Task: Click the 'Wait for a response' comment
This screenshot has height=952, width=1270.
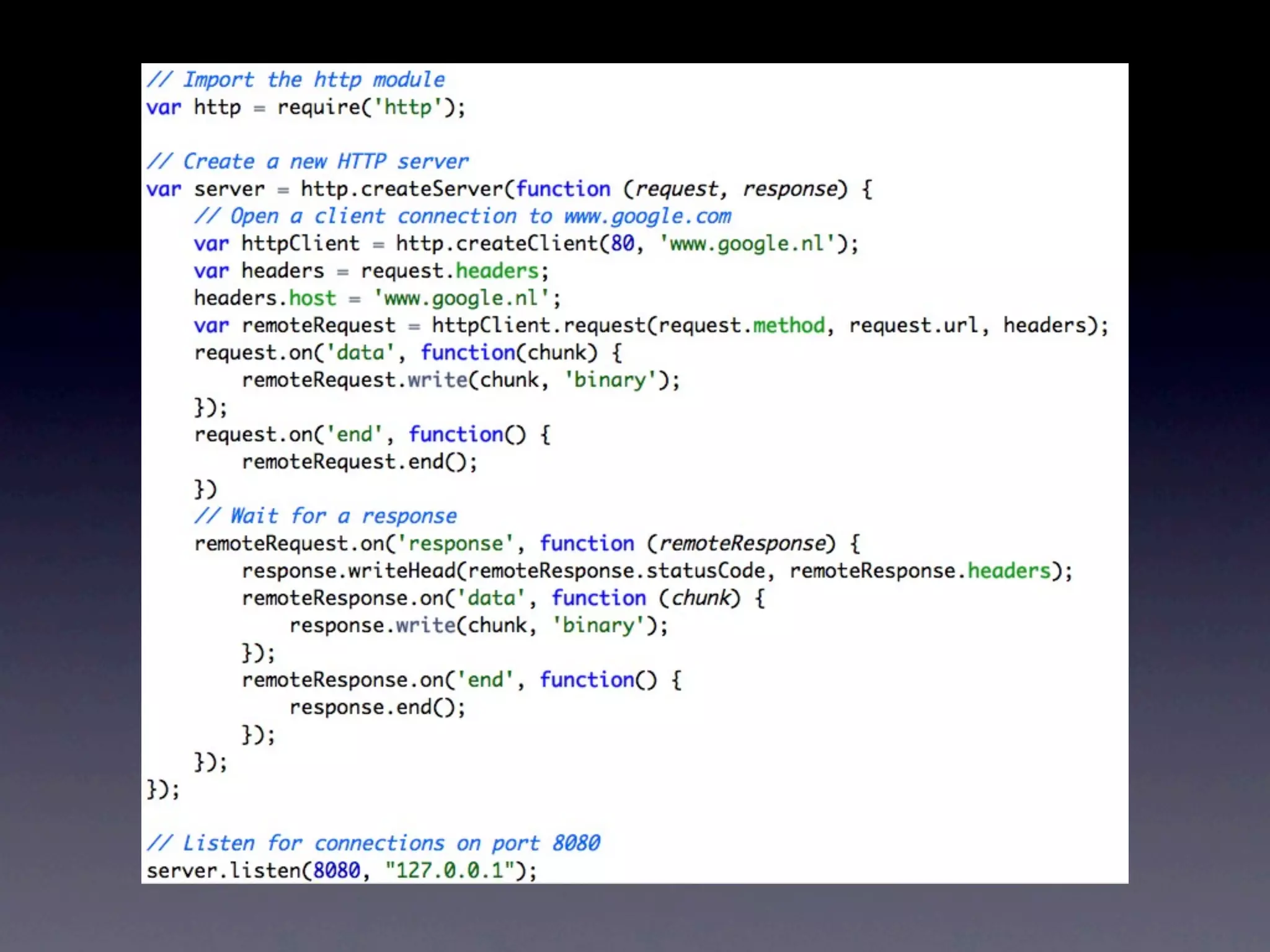Action: [326, 516]
